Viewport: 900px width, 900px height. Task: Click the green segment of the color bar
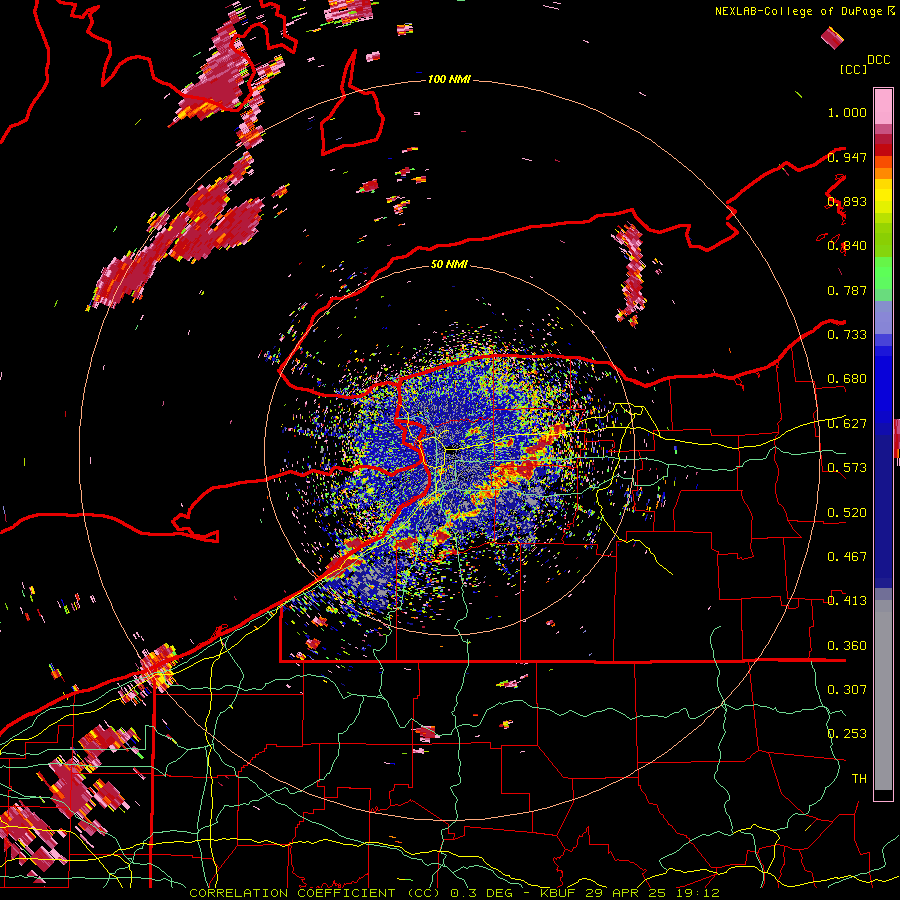pyautogui.click(x=883, y=274)
